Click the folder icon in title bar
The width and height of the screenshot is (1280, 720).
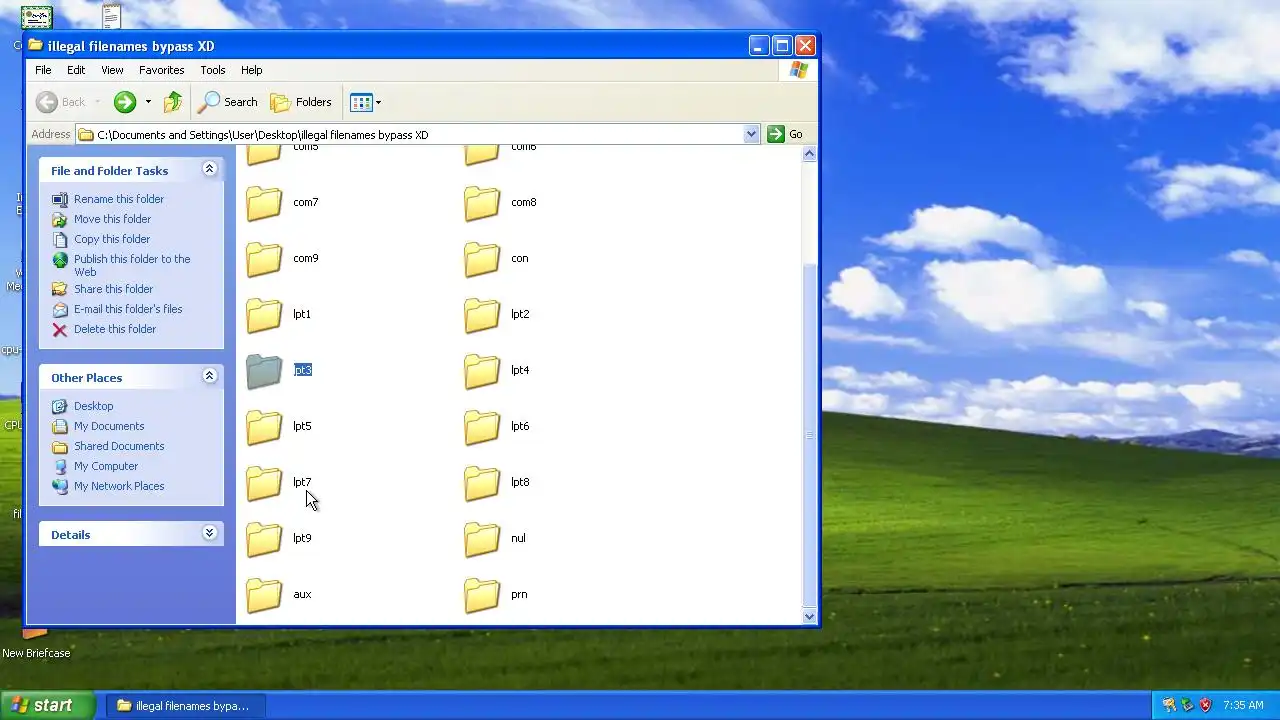[36, 46]
